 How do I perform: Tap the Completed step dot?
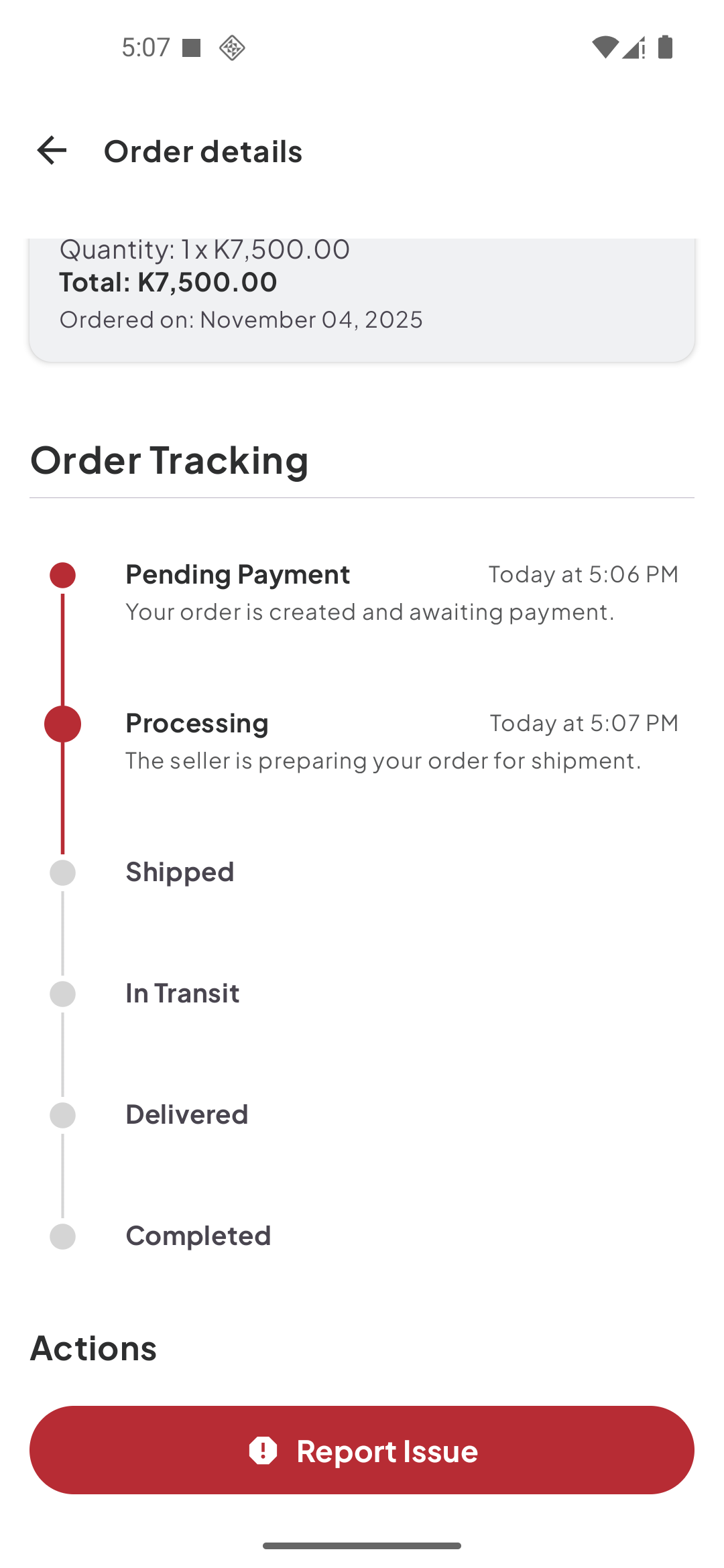click(62, 1236)
